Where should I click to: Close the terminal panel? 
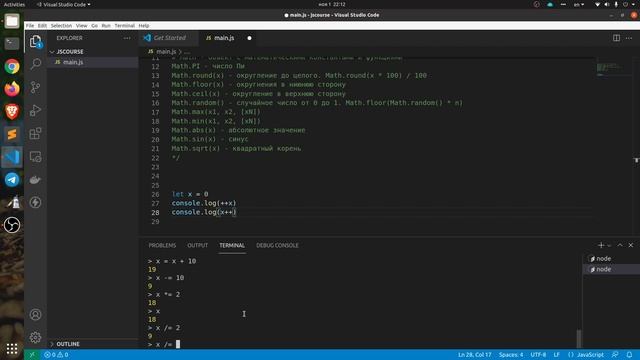click(631, 245)
